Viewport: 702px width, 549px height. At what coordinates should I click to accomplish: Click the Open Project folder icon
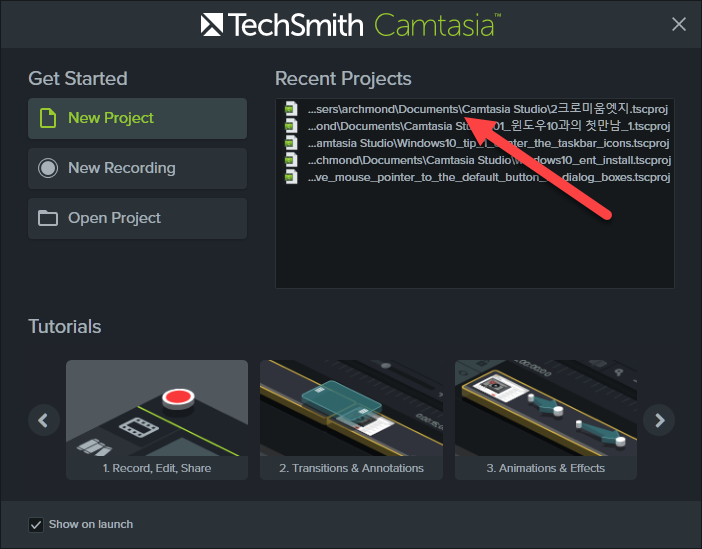[x=48, y=219]
